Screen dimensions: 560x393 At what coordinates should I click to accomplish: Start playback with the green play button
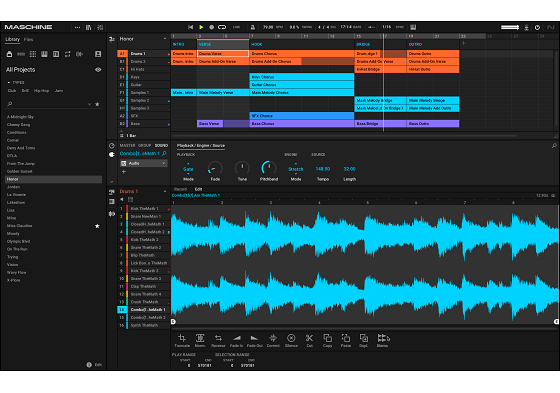(x=201, y=27)
